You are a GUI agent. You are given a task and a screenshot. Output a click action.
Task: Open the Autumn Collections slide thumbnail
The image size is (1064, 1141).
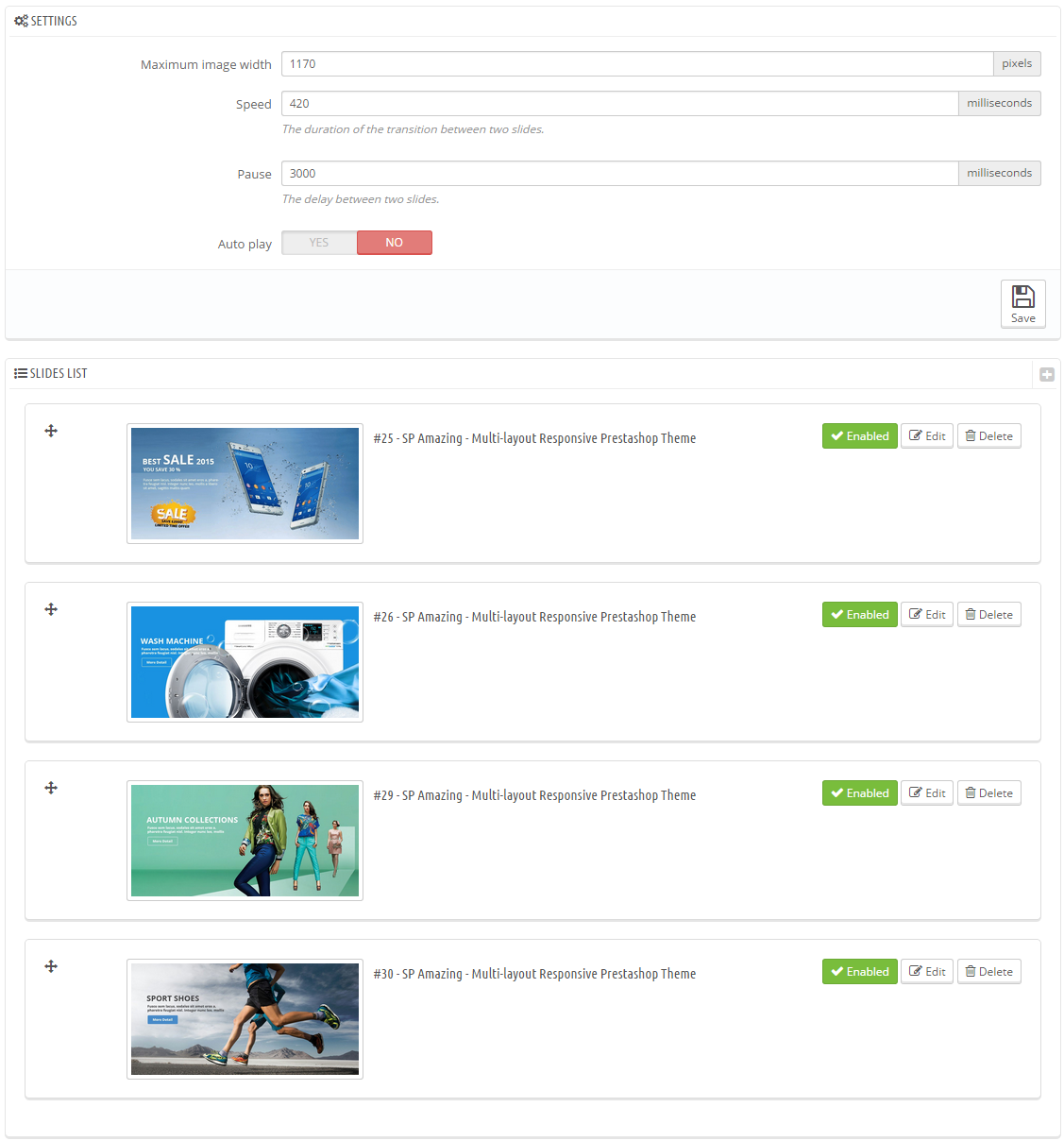pos(245,841)
